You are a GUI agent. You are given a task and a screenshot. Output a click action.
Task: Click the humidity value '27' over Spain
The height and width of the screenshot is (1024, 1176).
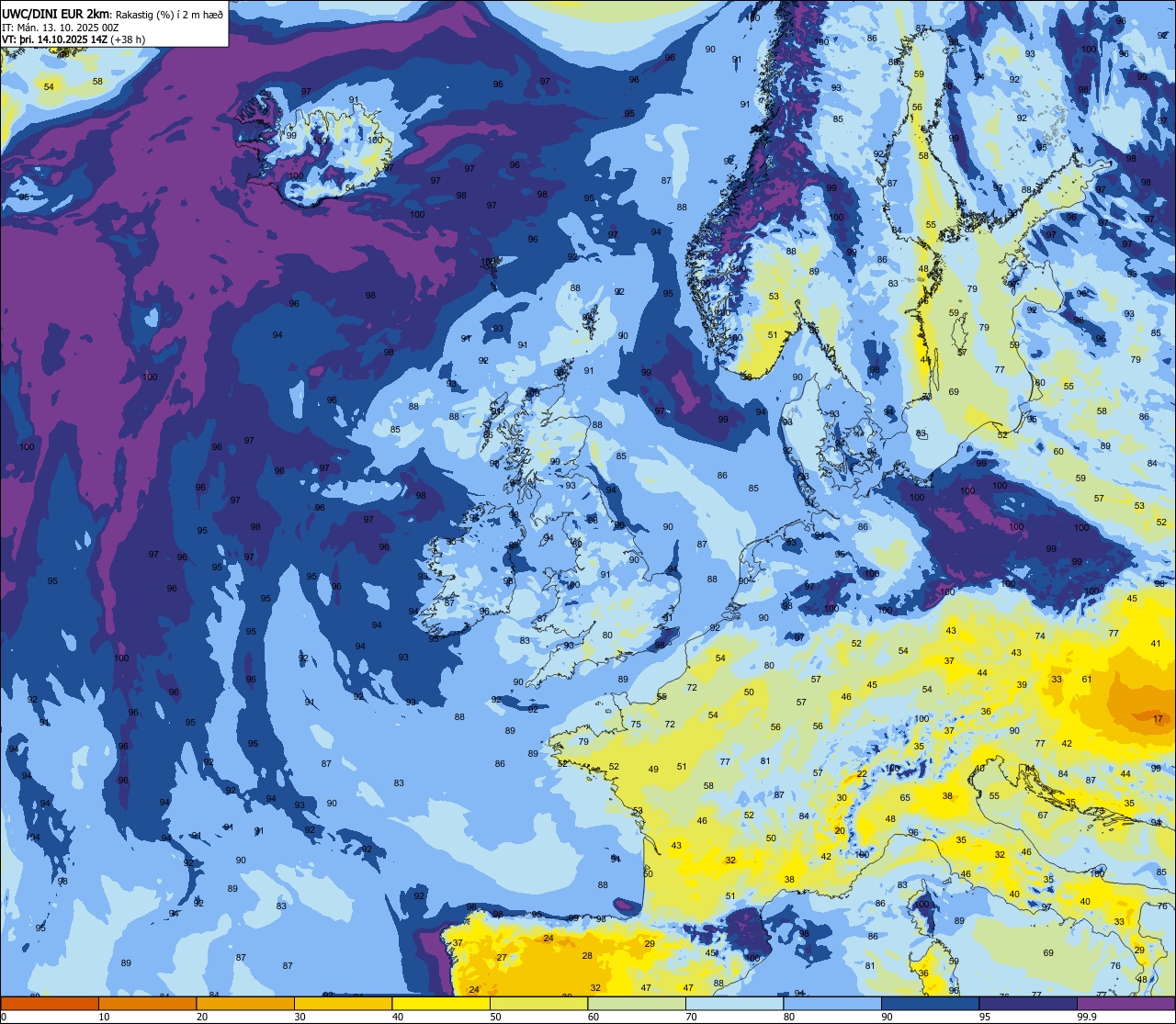point(502,958)
